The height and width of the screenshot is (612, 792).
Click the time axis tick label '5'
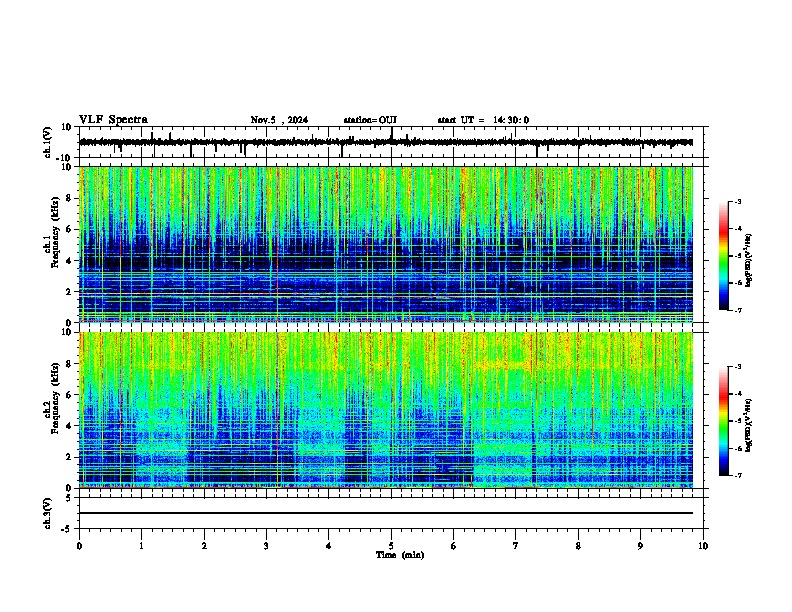(391, 546)
